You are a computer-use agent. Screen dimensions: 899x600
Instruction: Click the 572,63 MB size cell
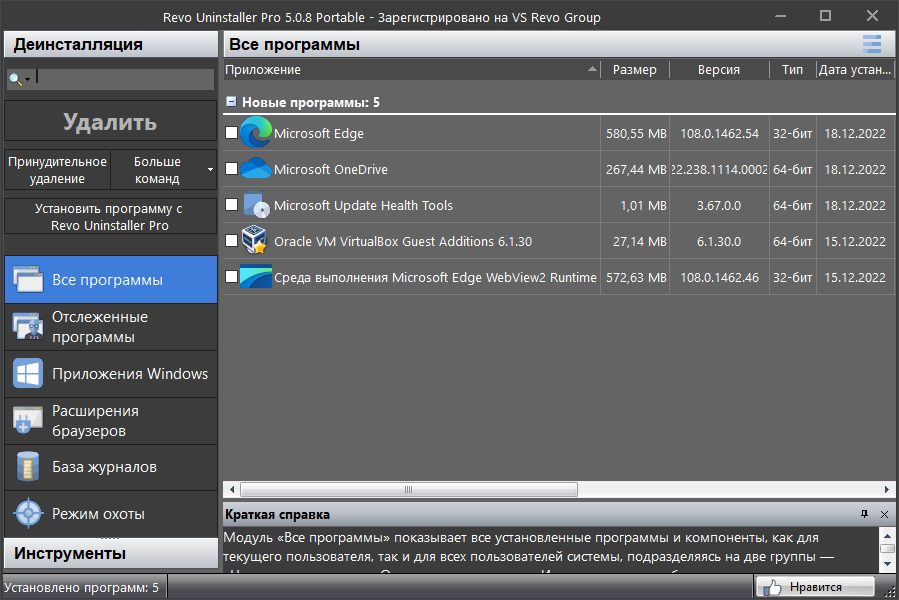coord(636,278)
